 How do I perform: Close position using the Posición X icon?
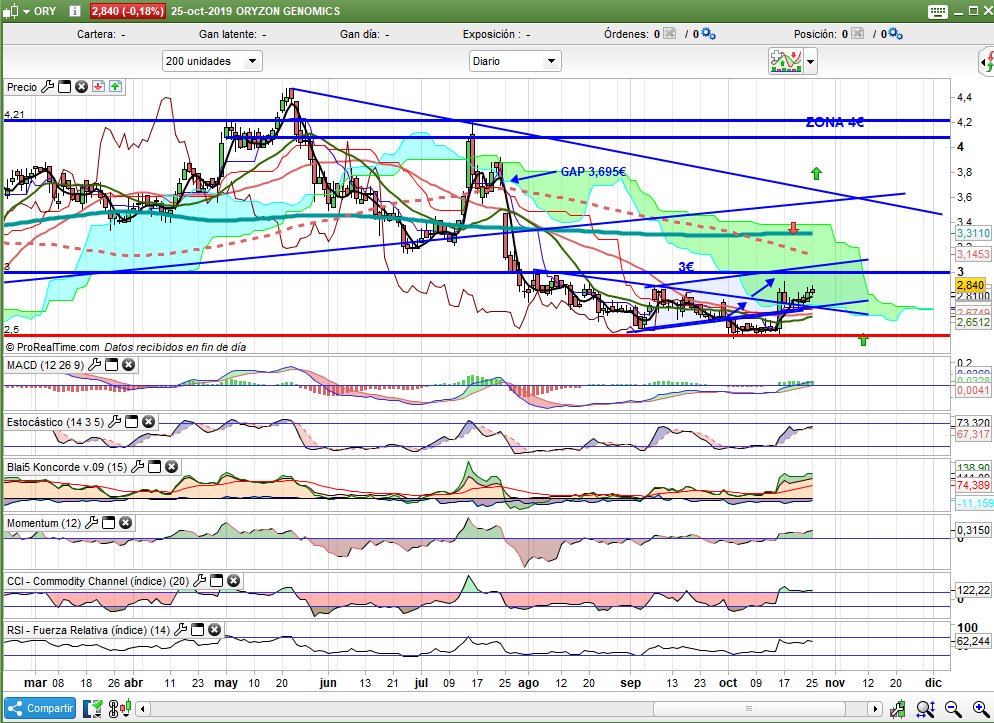coord(857,34)
